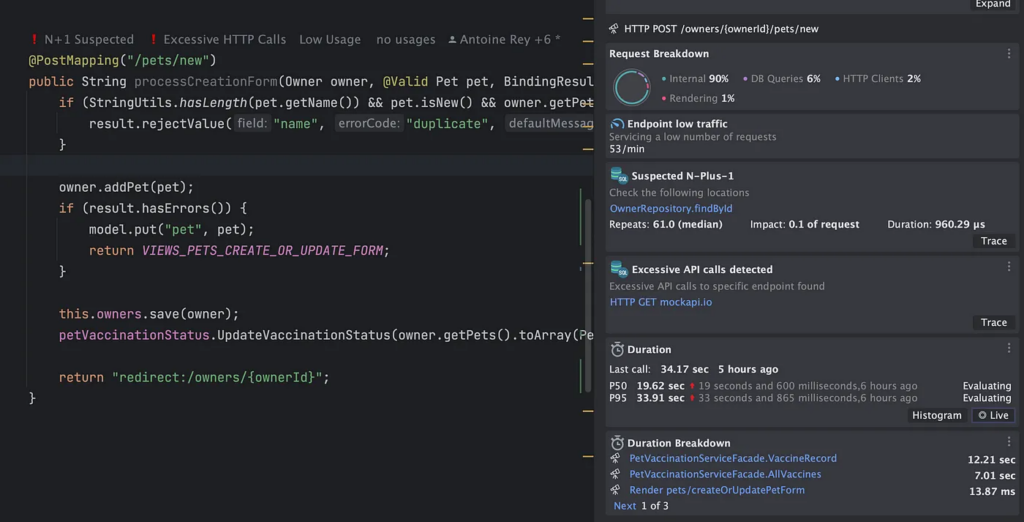
Task: Click the DB Queries 6% legend entry
Action: 782,79
